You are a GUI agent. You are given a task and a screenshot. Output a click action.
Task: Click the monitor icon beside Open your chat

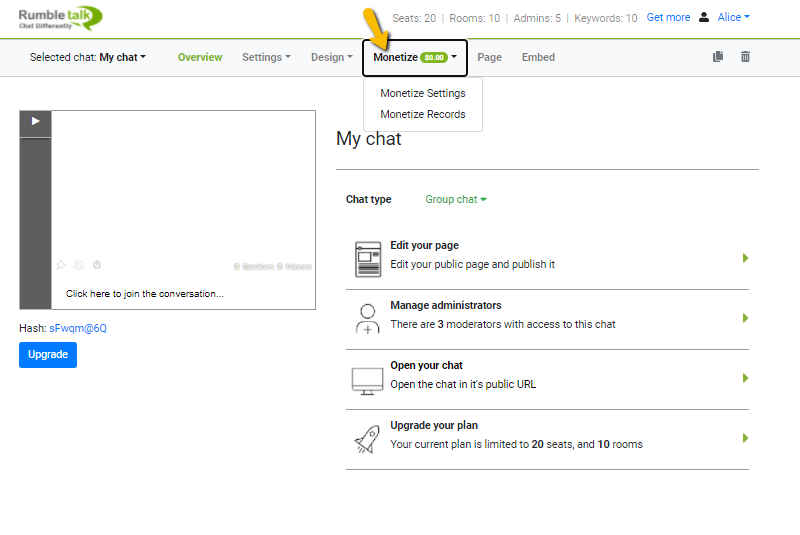click(367, 380)
